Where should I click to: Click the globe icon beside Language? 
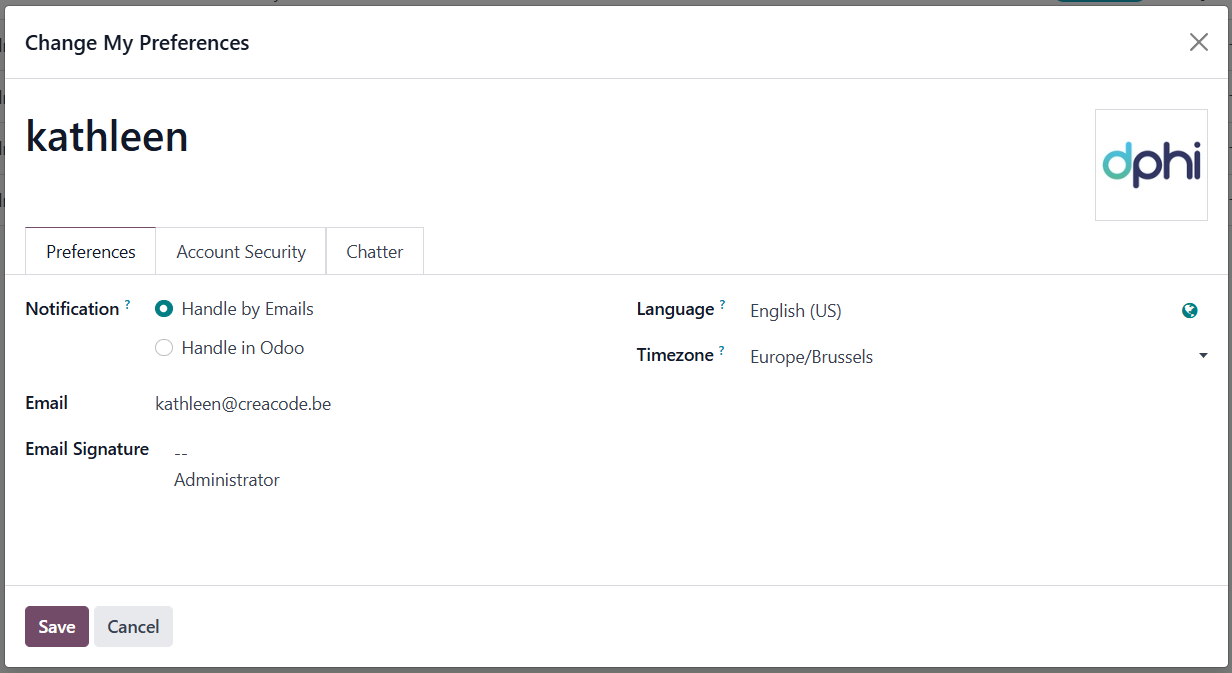point(1189,310)
